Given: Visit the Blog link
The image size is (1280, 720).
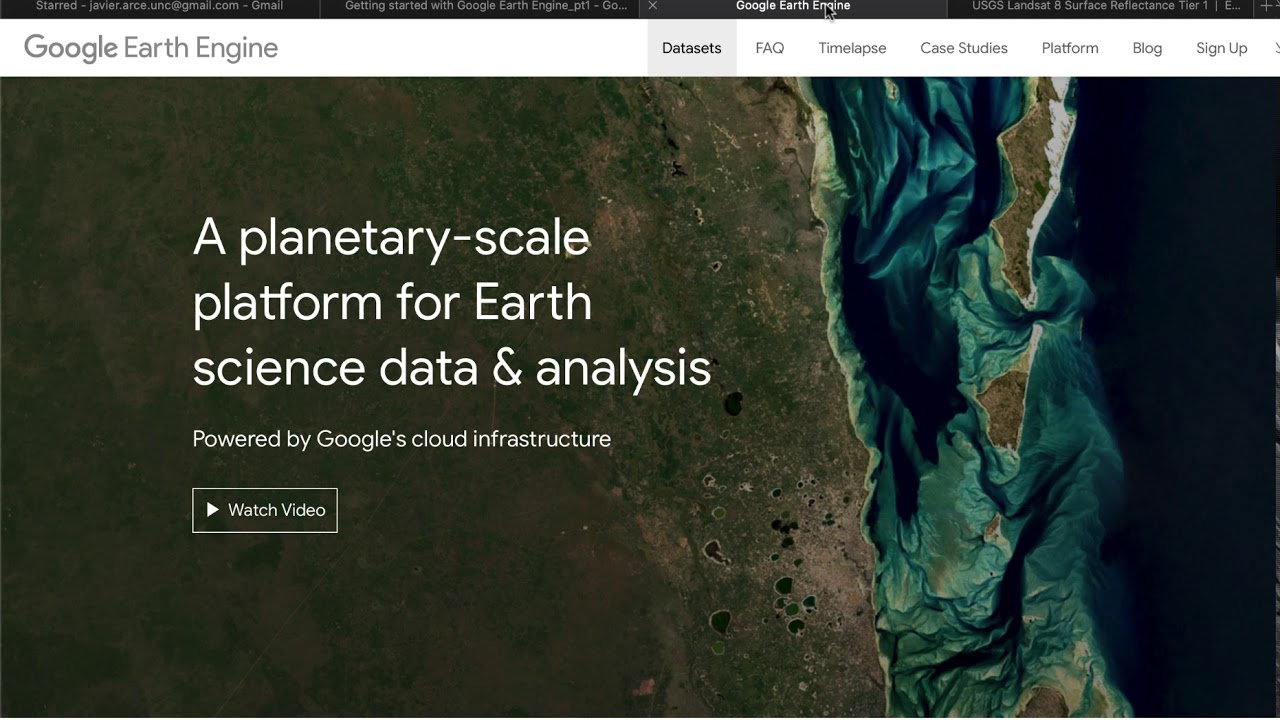Looking at the screenshot, I should [1147, 48].
